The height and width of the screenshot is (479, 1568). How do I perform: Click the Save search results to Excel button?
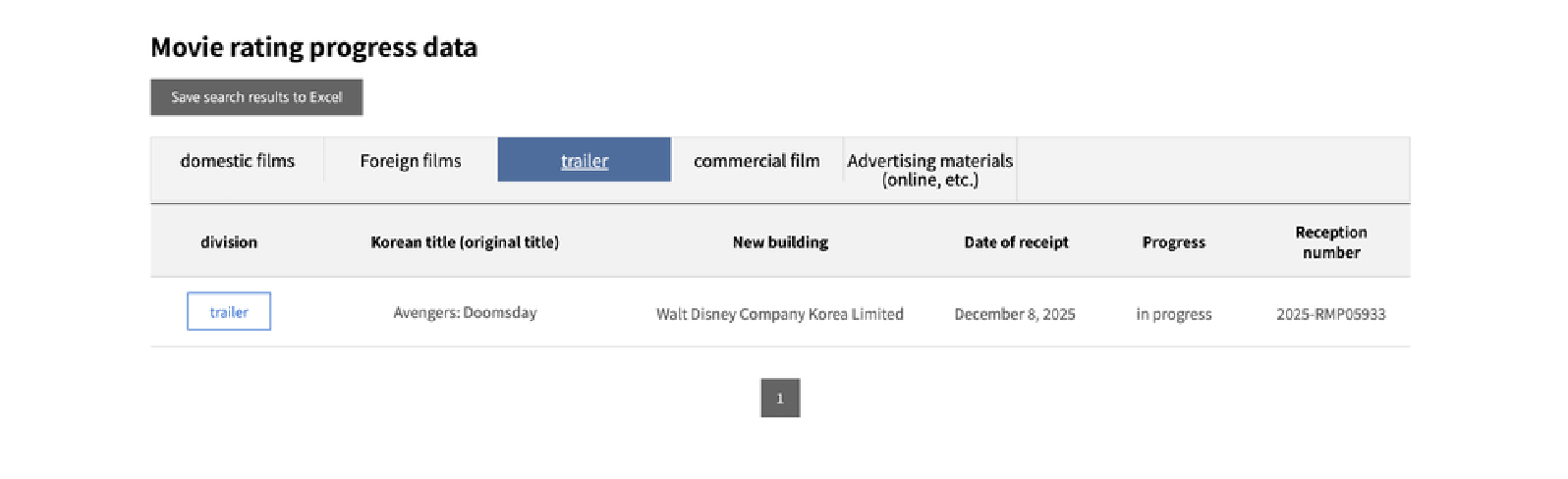click(x=256, y=97)
